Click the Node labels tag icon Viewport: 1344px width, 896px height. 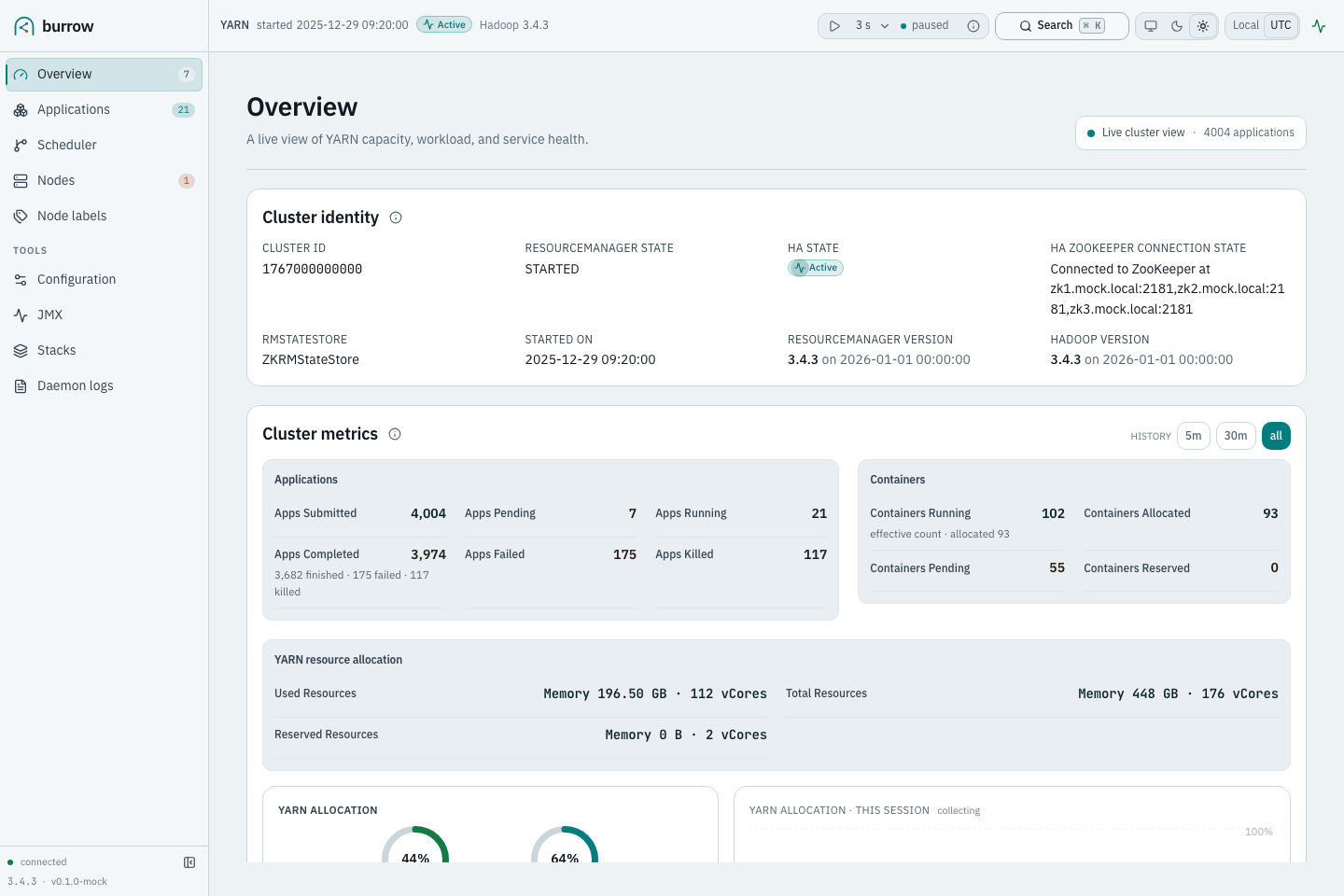click(21, 217)
